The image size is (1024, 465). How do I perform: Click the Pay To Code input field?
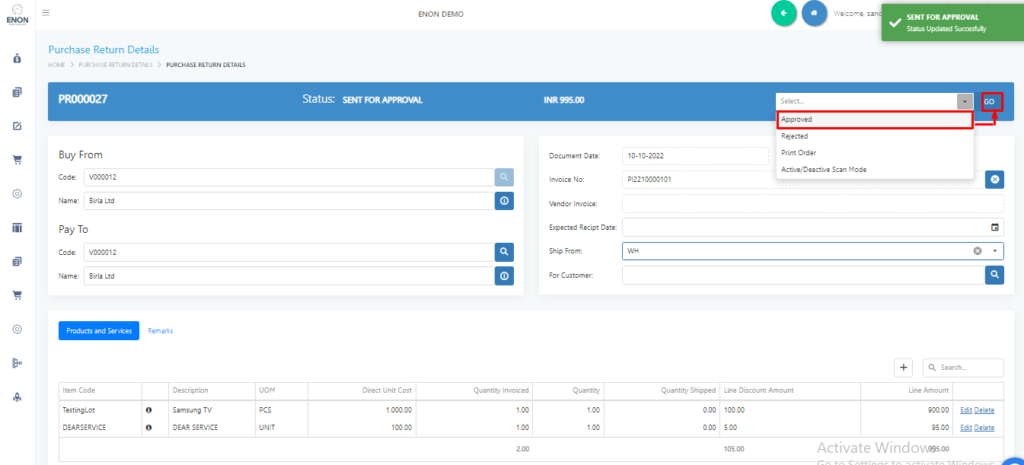289,252
